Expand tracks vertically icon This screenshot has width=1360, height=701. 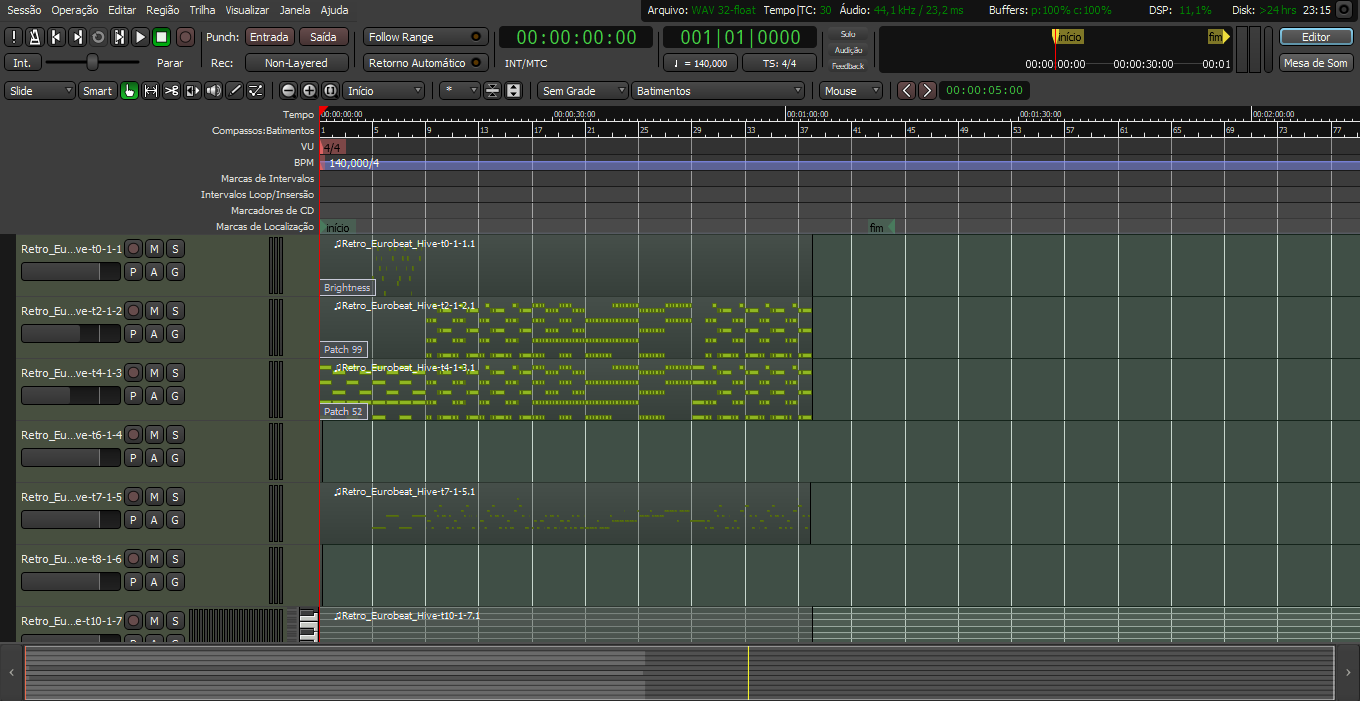tap(513, 90)
